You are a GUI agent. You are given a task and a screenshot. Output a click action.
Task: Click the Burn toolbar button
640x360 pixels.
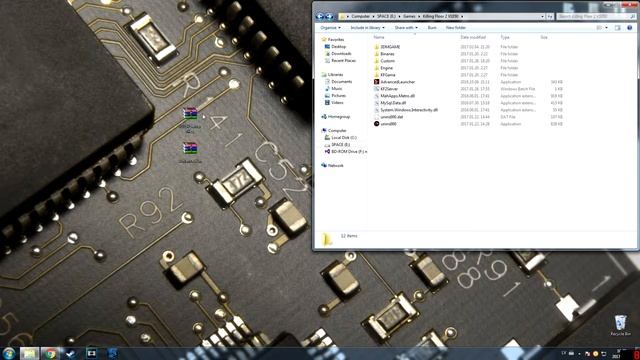pos(432,28)
